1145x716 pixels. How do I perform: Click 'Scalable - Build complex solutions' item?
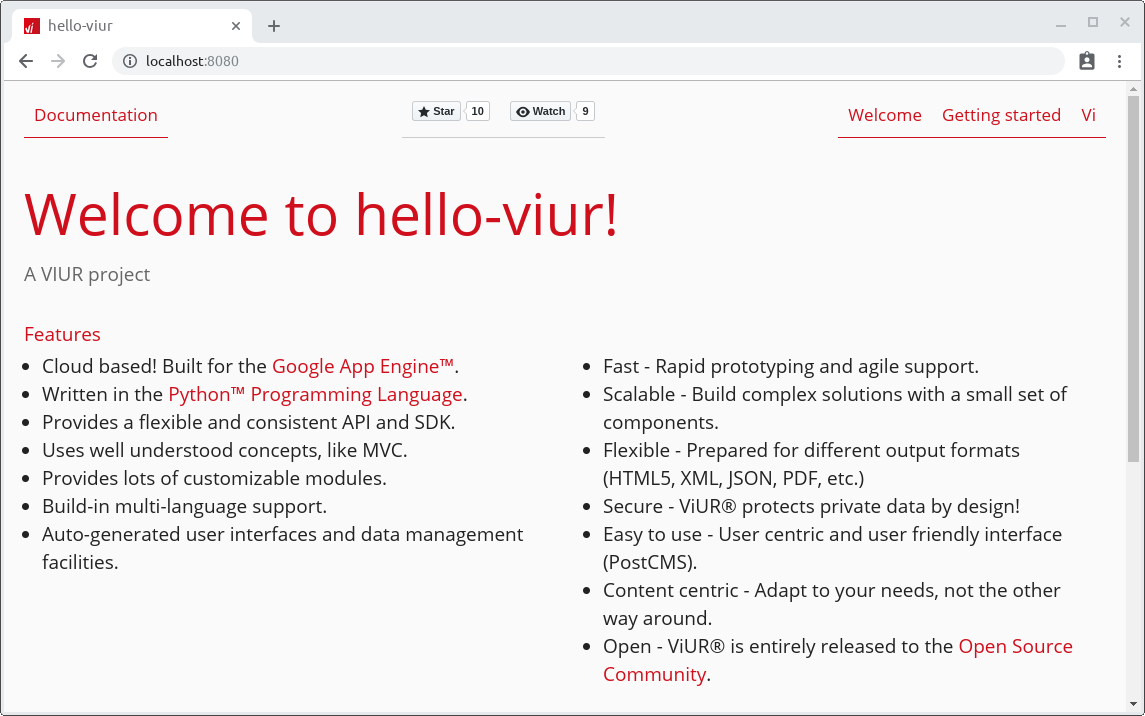click(x=835, y=409)
